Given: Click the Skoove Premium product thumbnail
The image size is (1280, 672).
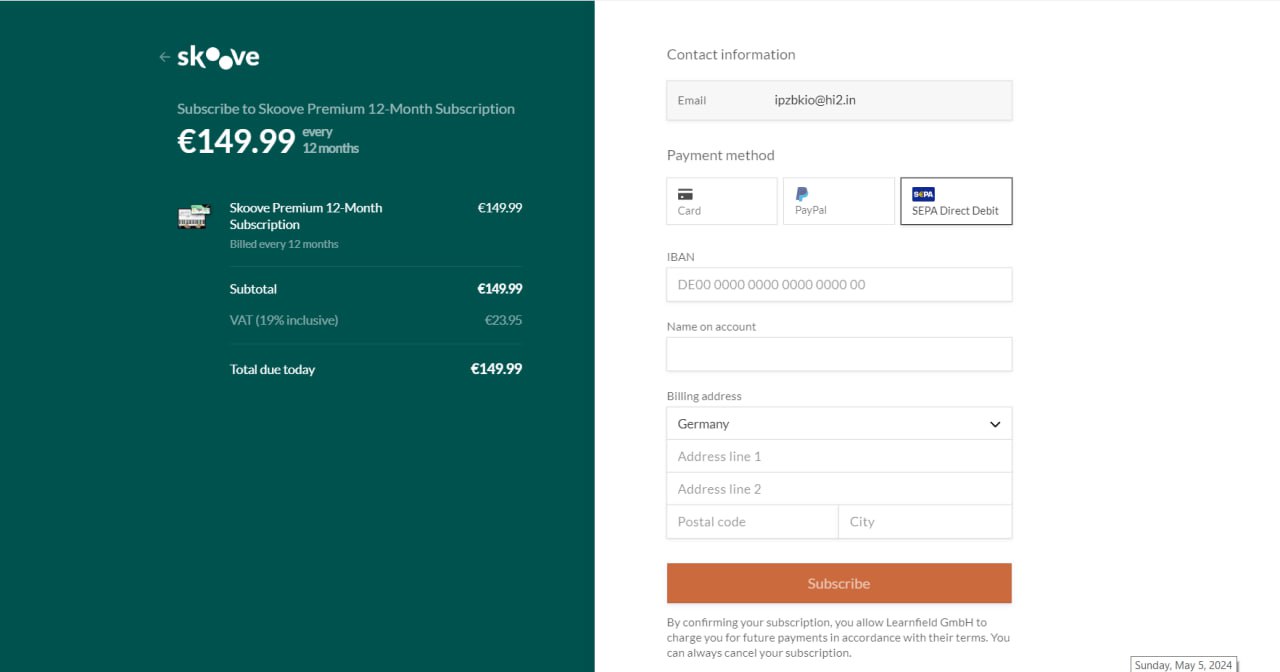Looking at the screenshot, I should click(194, 216).
